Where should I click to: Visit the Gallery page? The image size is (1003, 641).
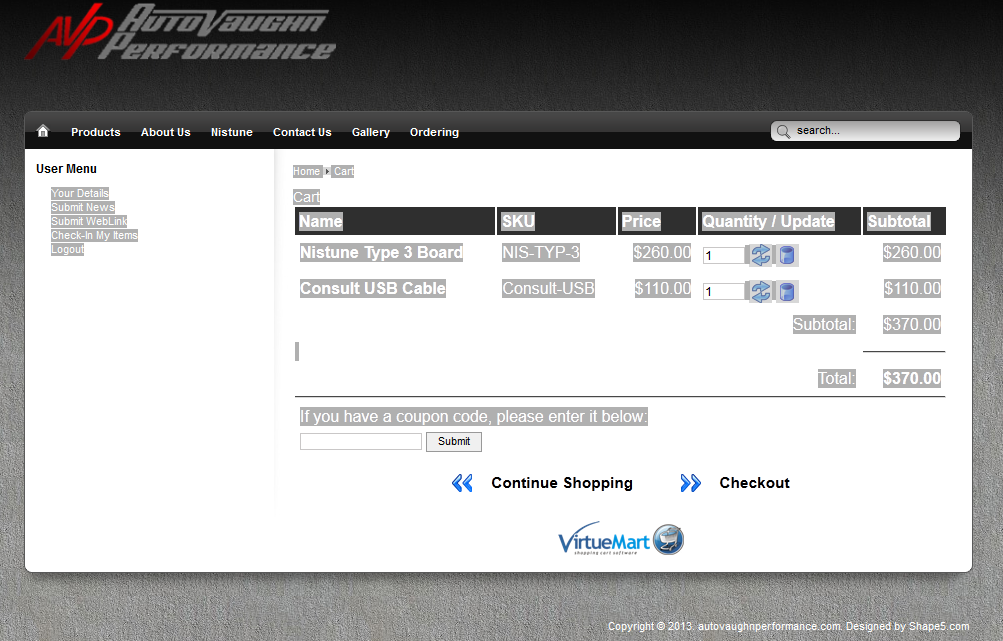370,132
